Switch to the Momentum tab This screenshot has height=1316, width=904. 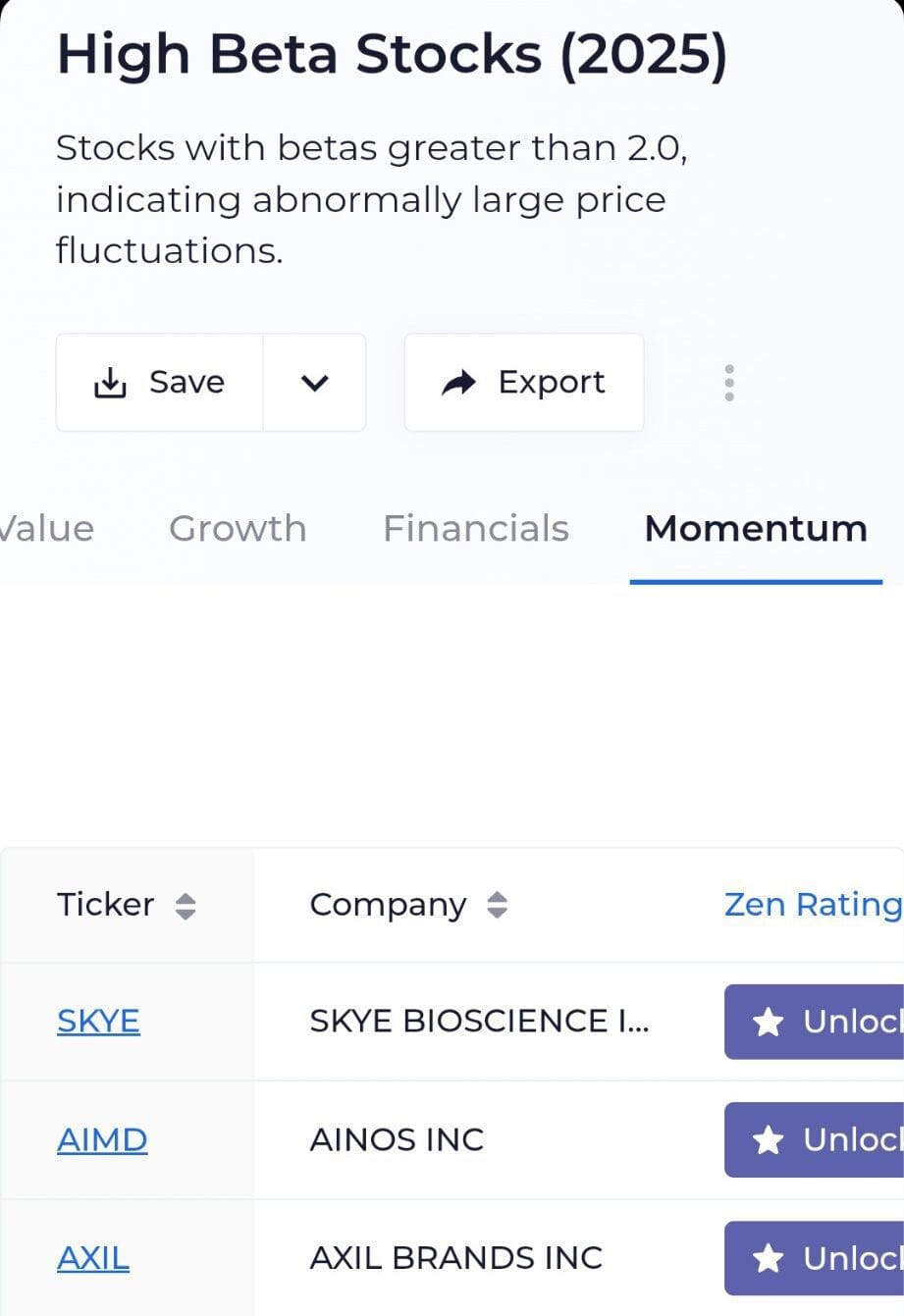[754, 528]
